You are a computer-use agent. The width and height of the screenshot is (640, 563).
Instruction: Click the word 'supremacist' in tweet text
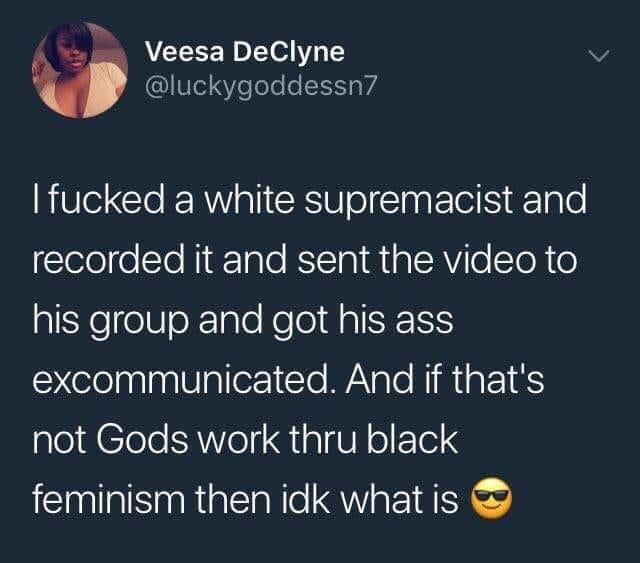(409, 202)
